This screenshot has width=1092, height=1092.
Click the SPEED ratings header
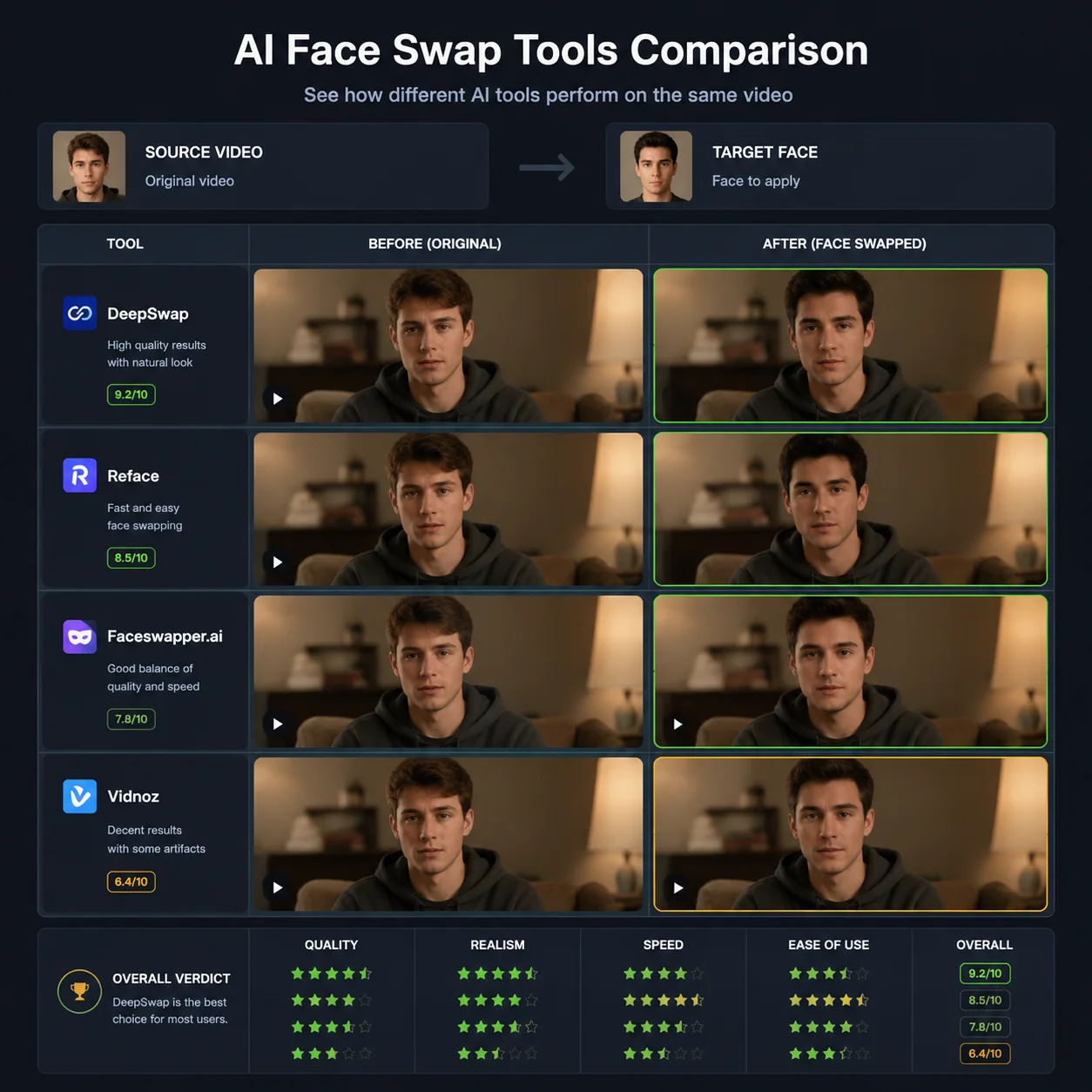pos(664,945)
